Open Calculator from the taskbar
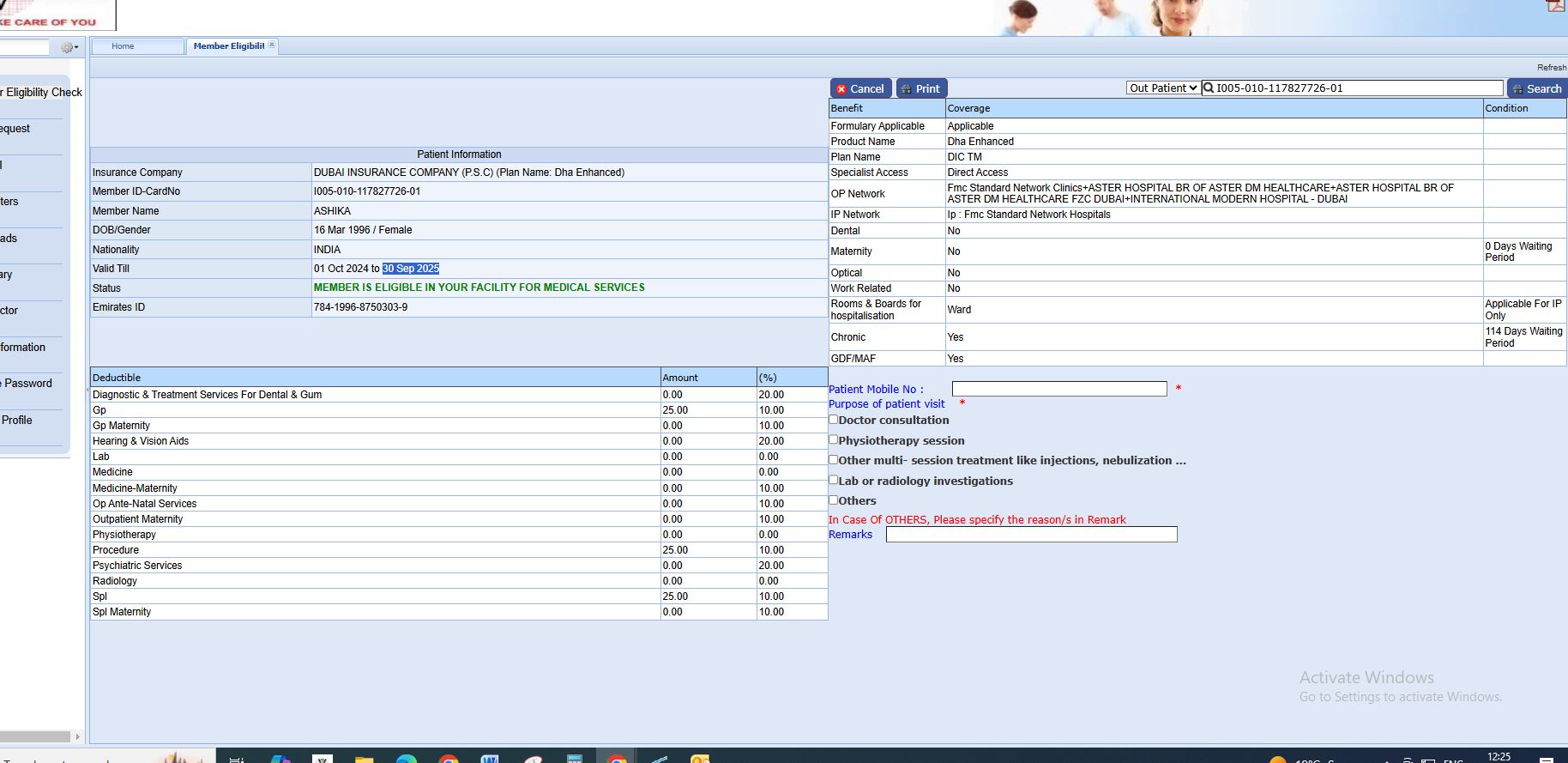The width and height of the screenshot is (1568, 763). pyautogui.click(x=575, y=760)
